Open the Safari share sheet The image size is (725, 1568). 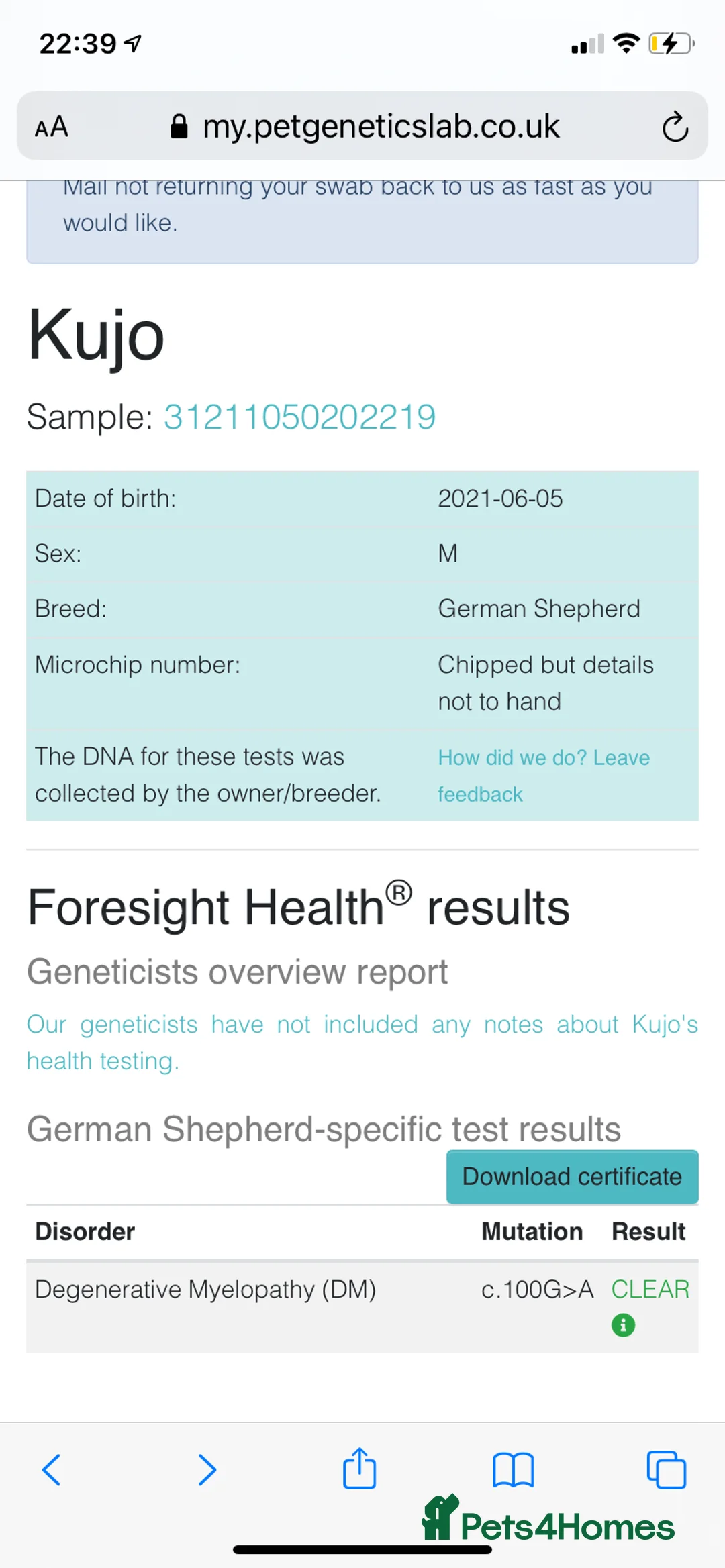coord(359,1468)
